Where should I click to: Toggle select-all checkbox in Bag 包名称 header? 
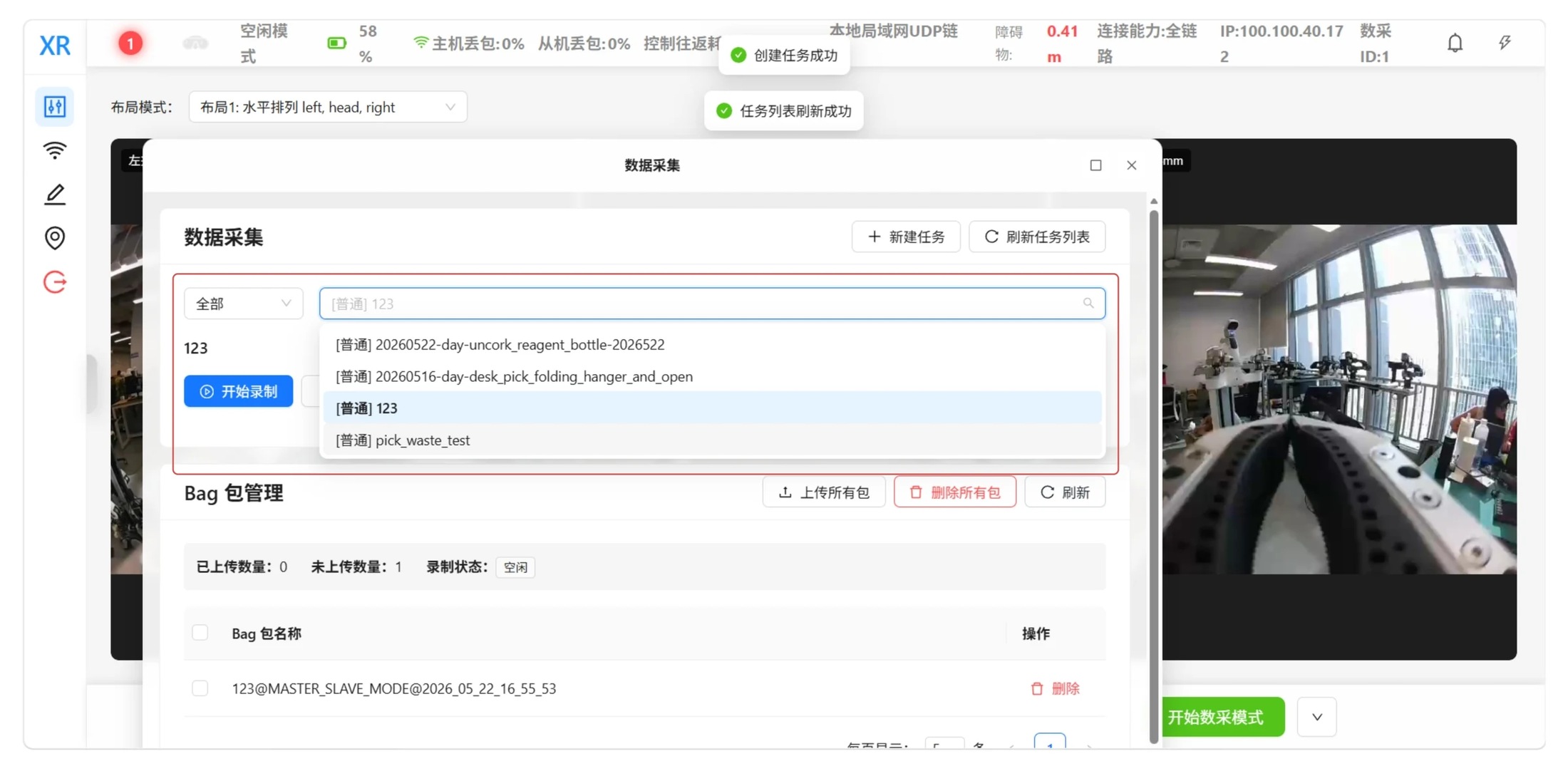click(x=200, y=633)
